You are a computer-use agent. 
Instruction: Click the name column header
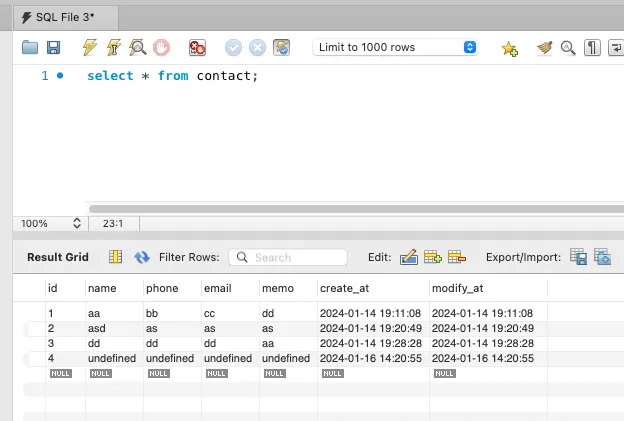click(x=114, y=288)
